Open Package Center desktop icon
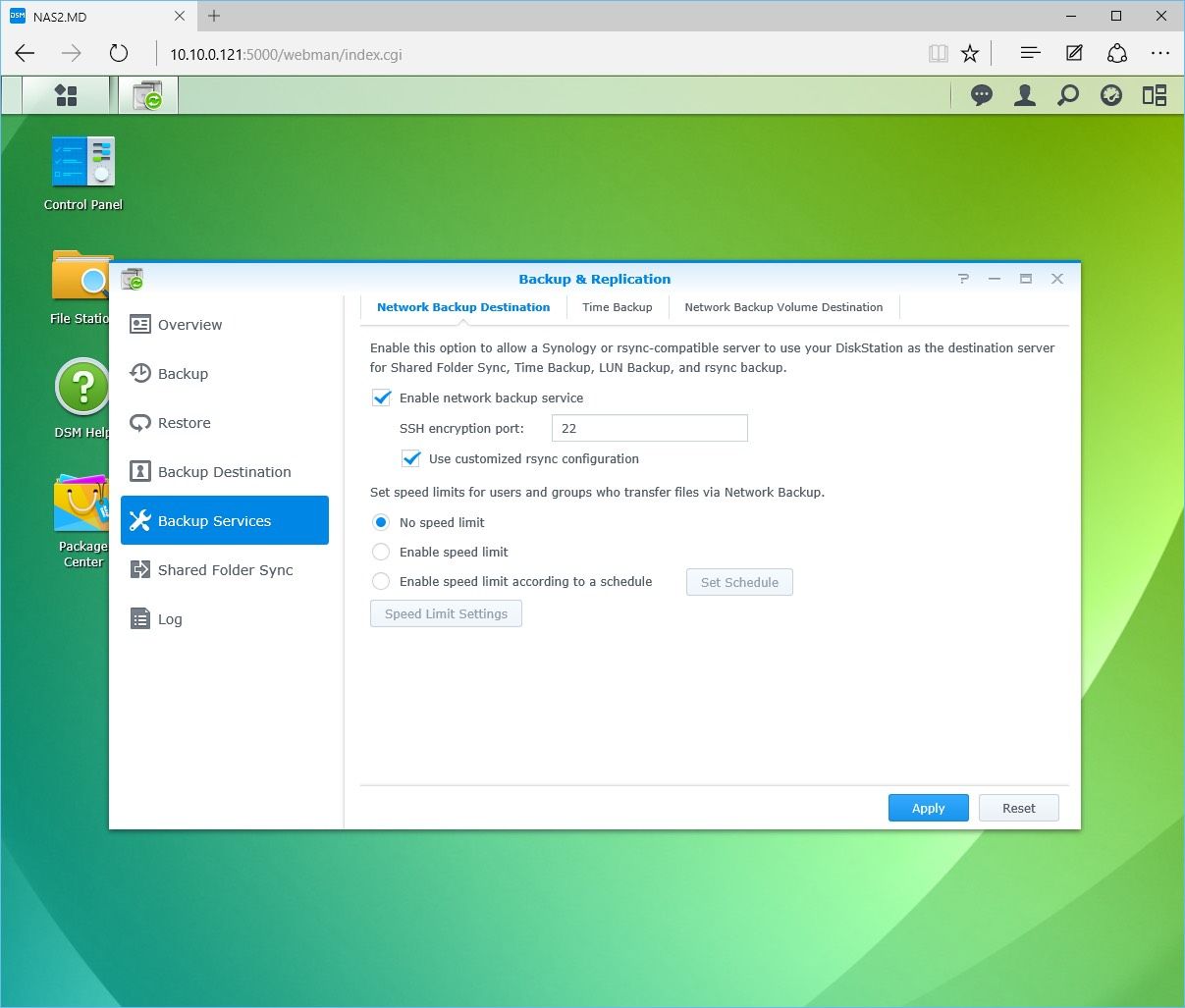This screenshot has height=1008, width=1185. pyautogui.click(x=82, y=521)
